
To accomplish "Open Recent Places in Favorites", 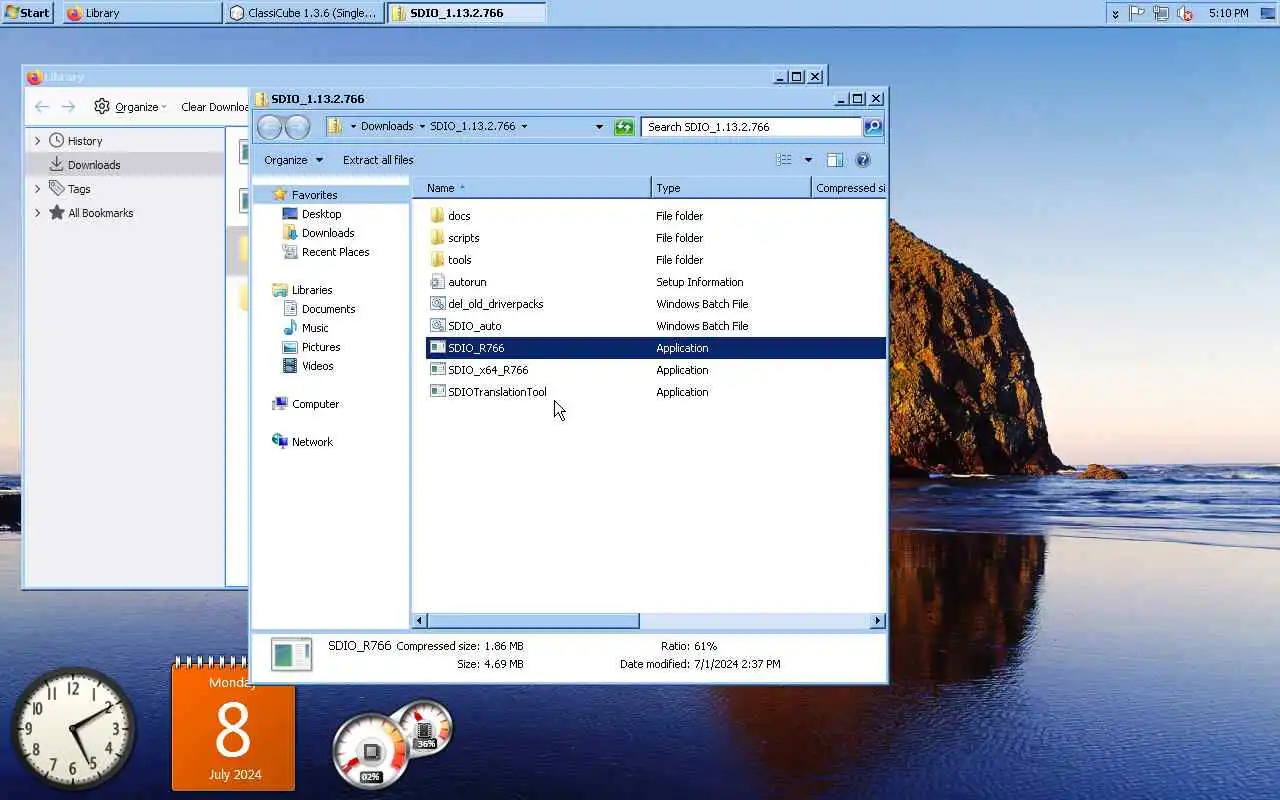I will [x=335, y=252].
